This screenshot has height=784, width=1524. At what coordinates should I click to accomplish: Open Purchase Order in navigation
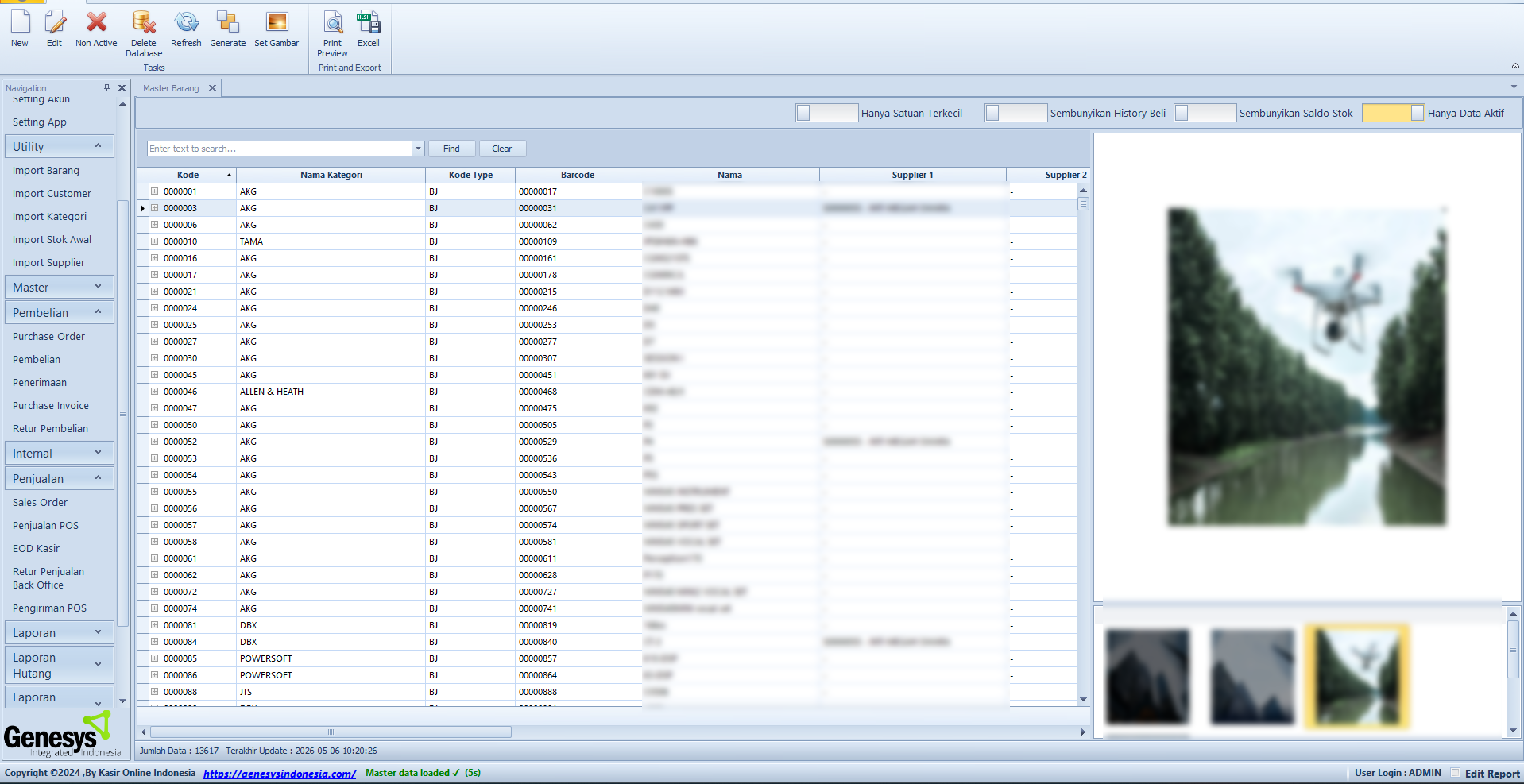(x=48, y=337)
